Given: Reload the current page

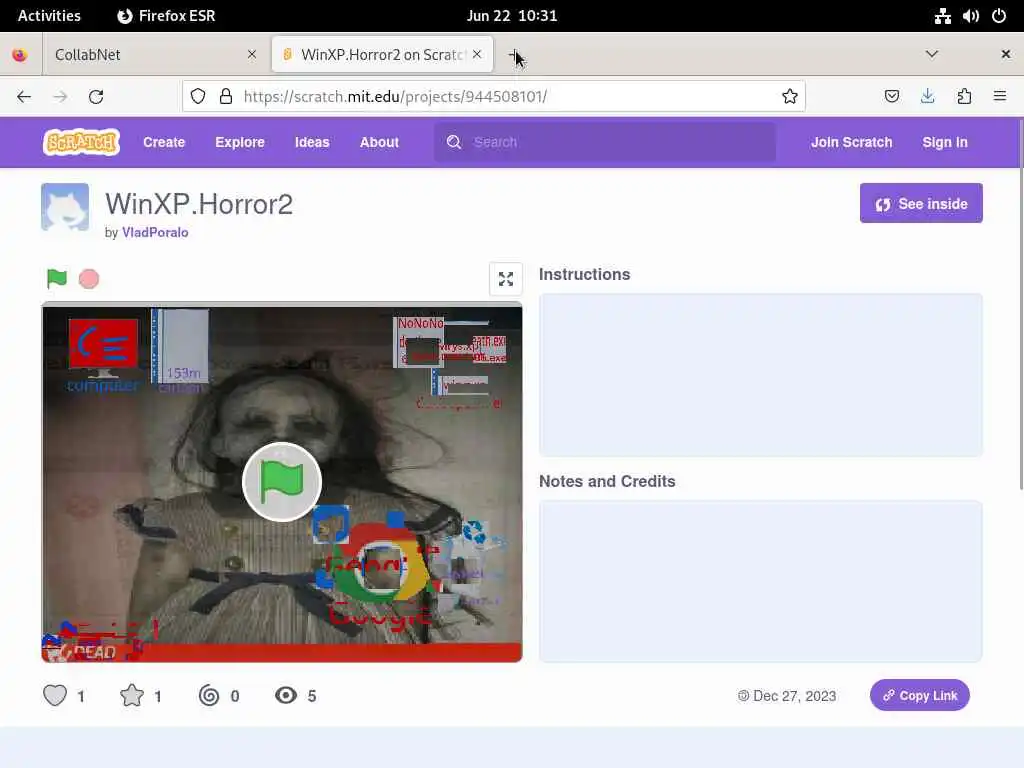Looking at the screenshot, I should tap(96, 97).
